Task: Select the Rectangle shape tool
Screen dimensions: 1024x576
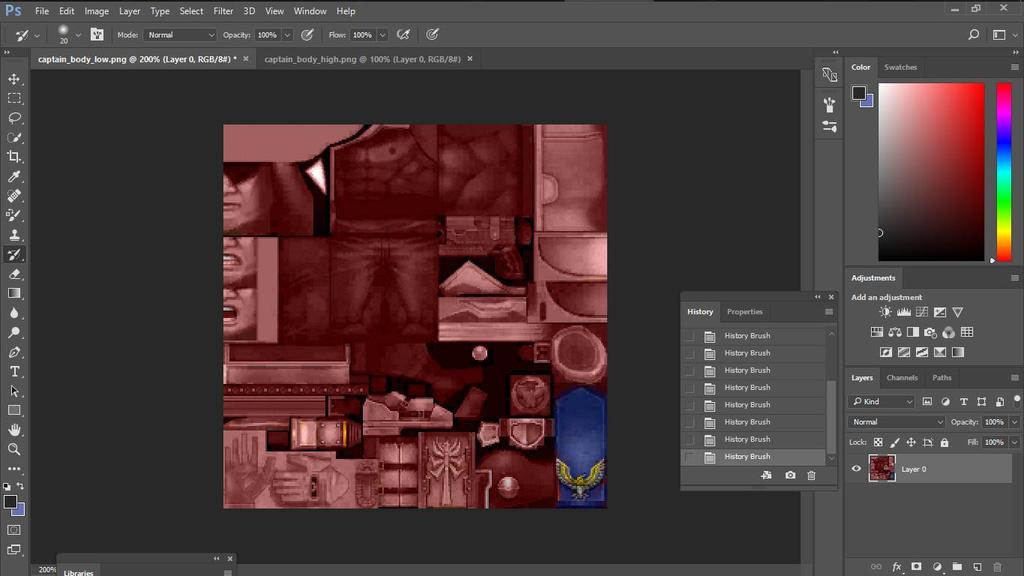Action: [x=14, y=411]
